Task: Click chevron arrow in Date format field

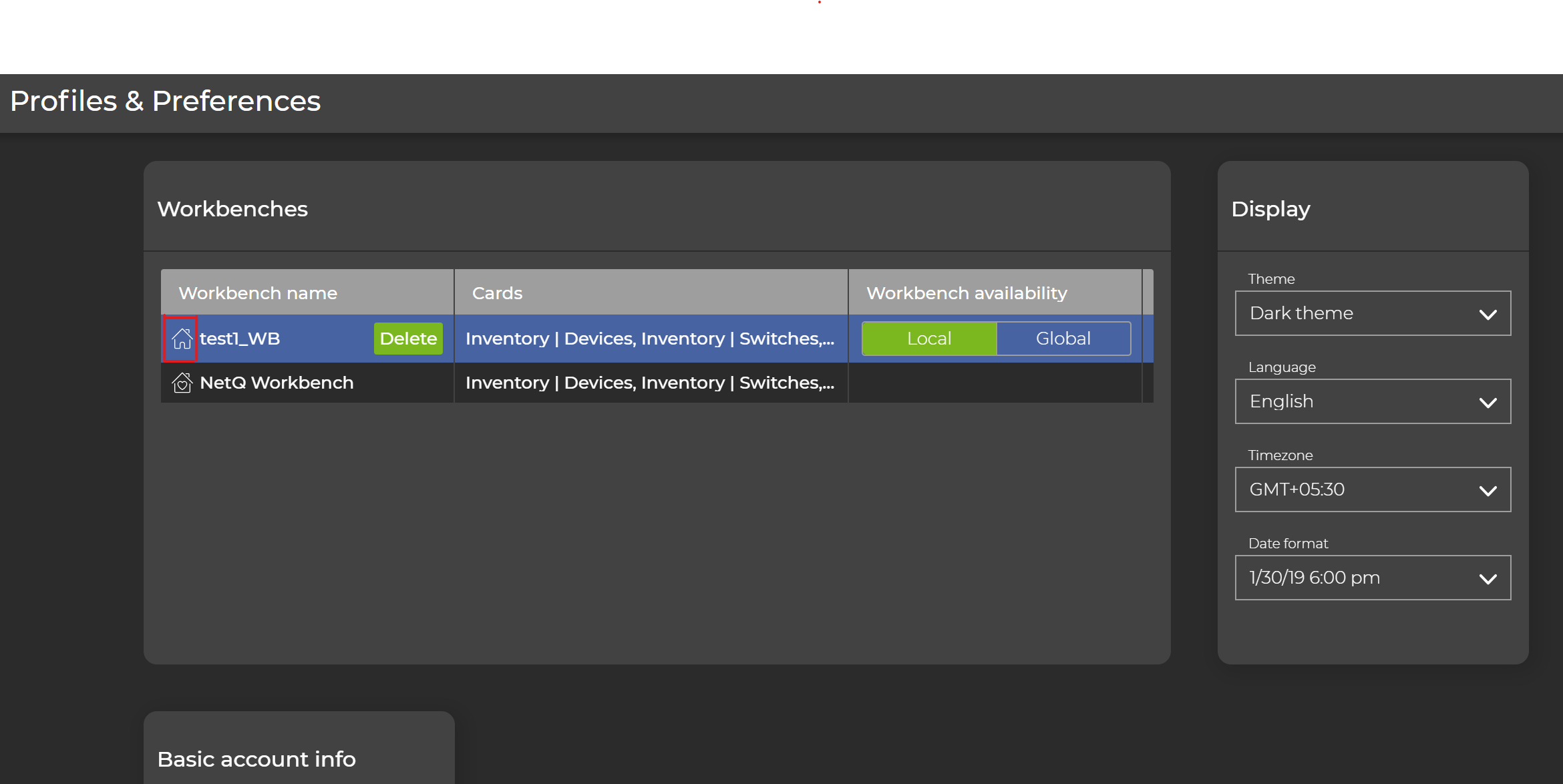Action: pyautogui.click(x=1488, y=579)
